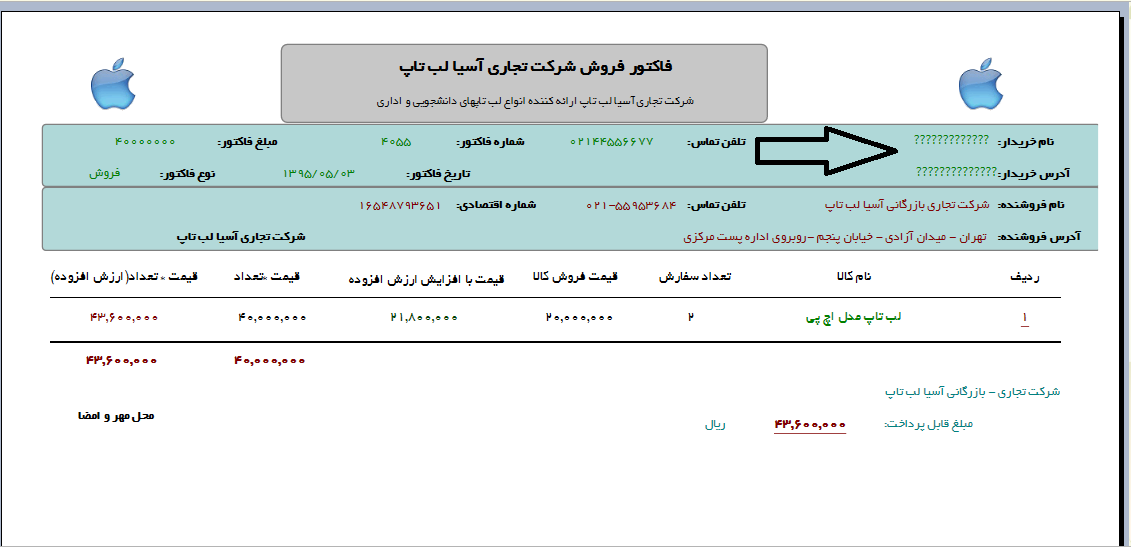Click the نام کالا column header

click(x=853, y=276)
